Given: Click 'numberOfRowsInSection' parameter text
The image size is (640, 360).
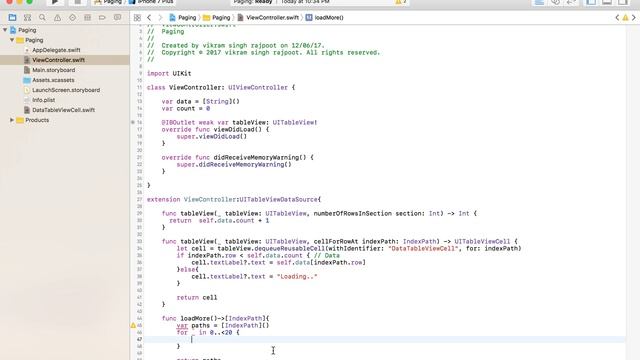Looking at the screenshot, I should pos(353,213).
